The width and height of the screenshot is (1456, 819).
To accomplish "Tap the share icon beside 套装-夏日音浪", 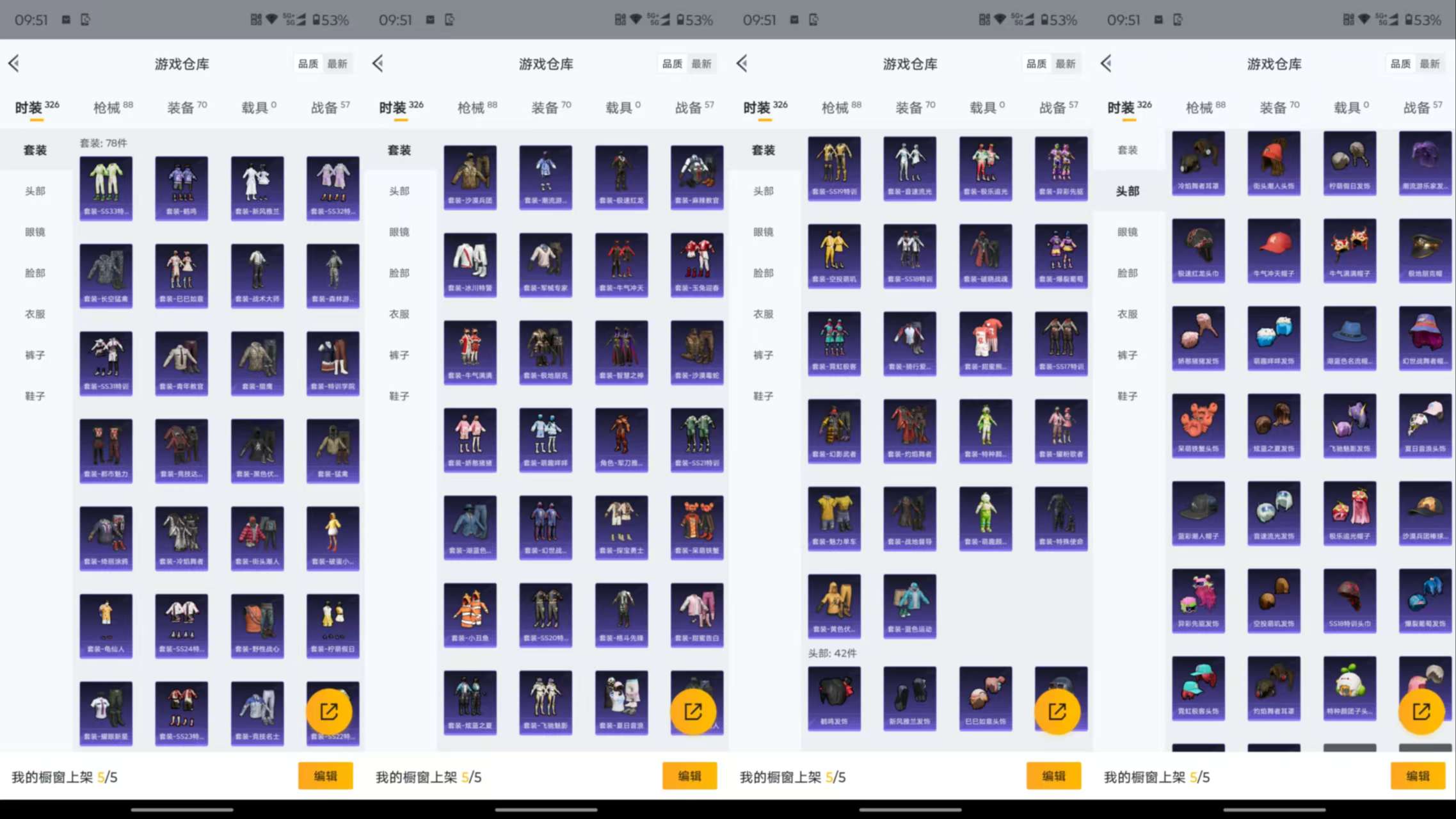I will pyautogui.click(x=697, y=711).
